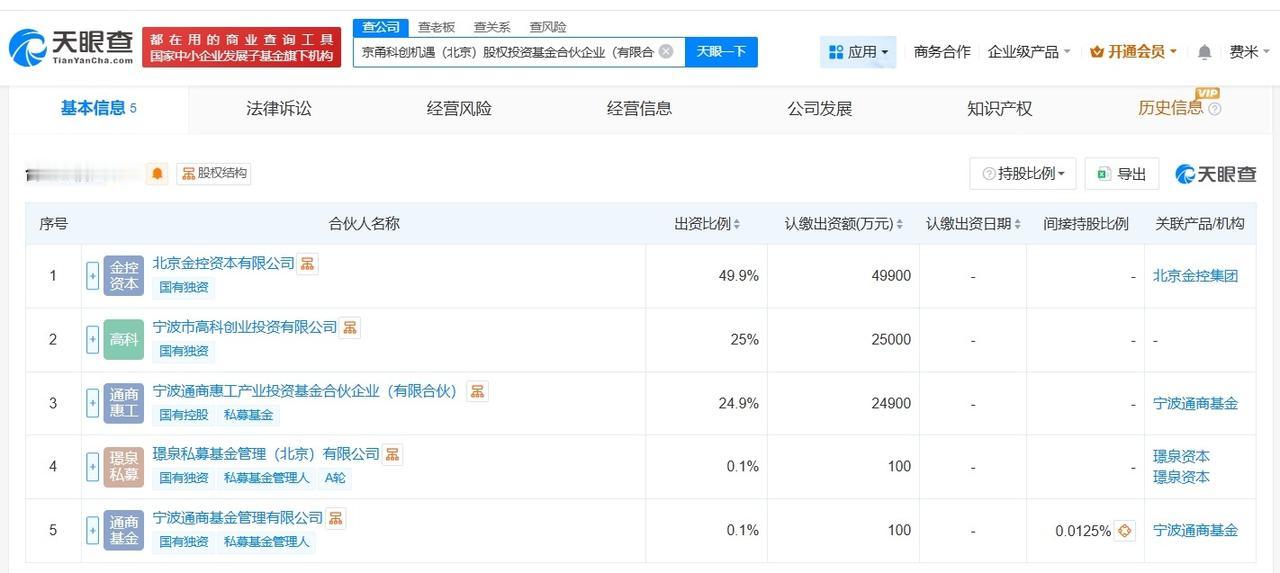Switch to the 法律诉讼 tab
Screen dimensions: 1280x573
point(279,109)
